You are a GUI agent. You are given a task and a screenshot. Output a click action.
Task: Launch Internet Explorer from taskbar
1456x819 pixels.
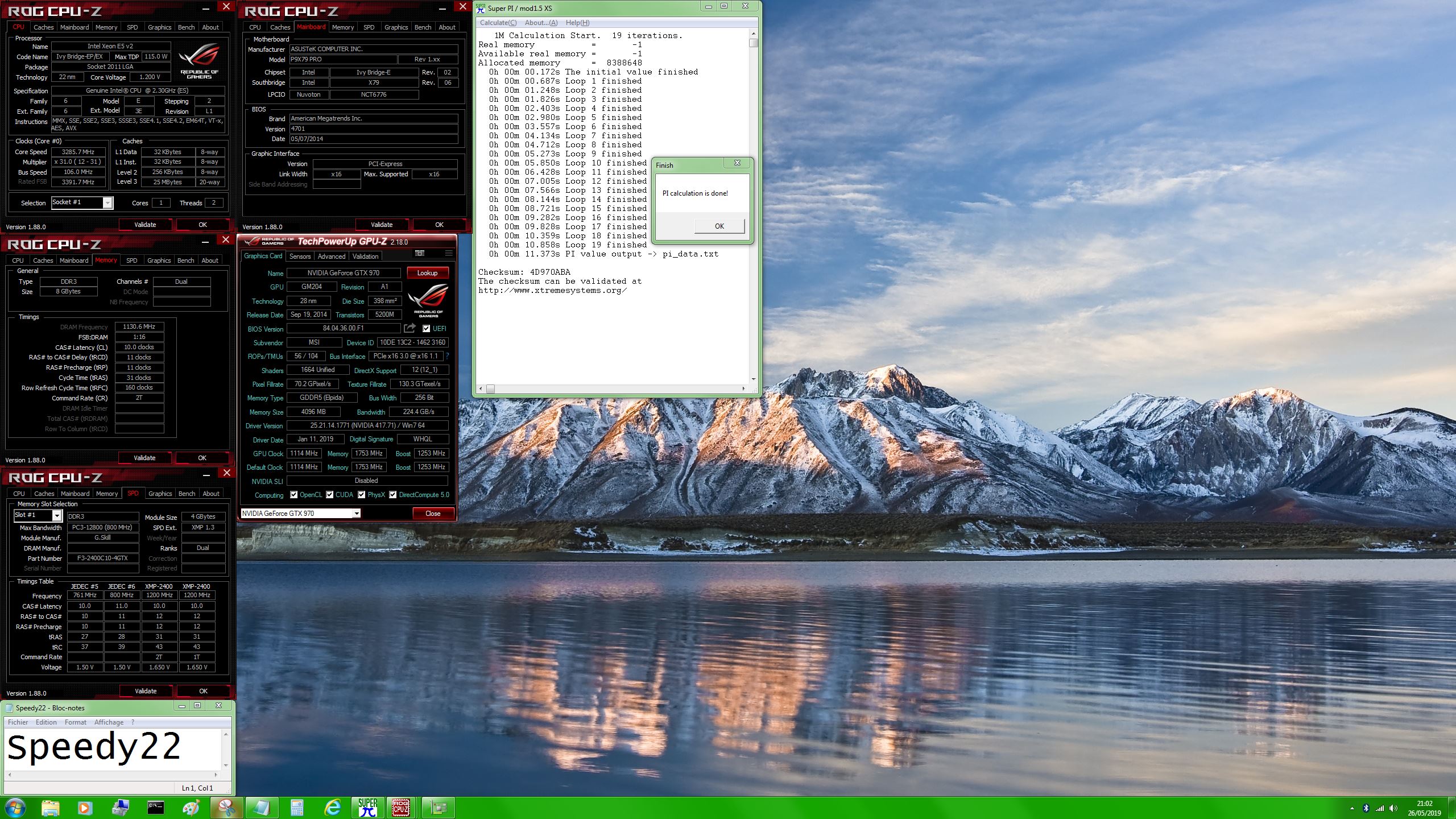click(333, 808)
